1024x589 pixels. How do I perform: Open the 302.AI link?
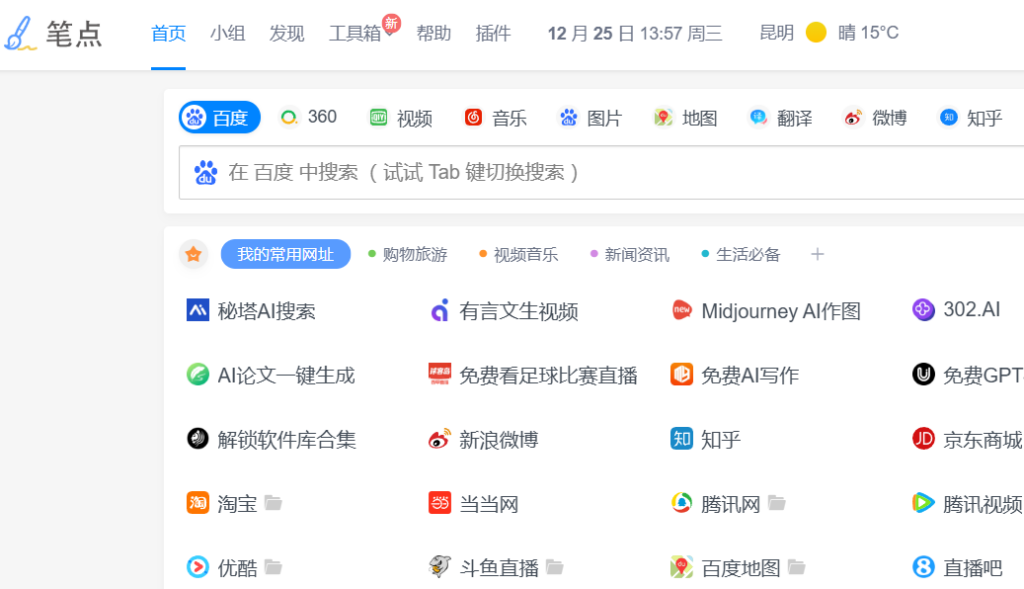point(956,310)
